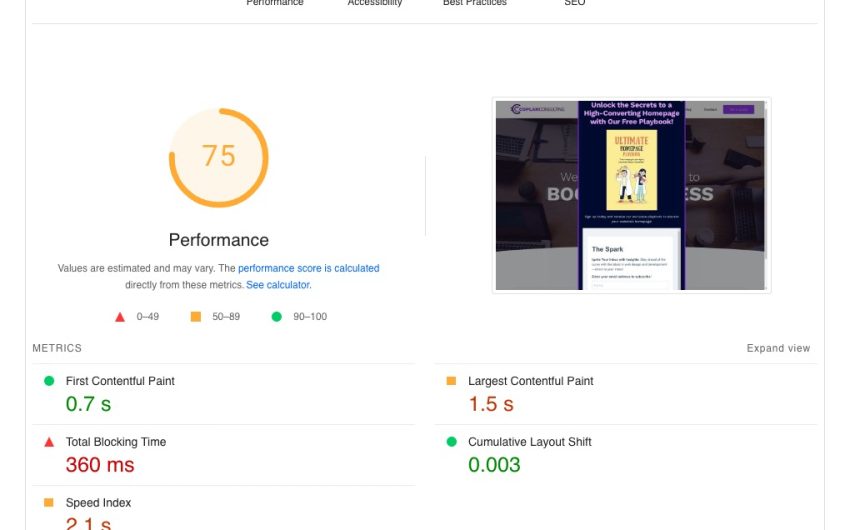This screenshot has height=530, width=850.
Task: Click the green Cumulative Layout Shift status icon
Action: [451, 442]
